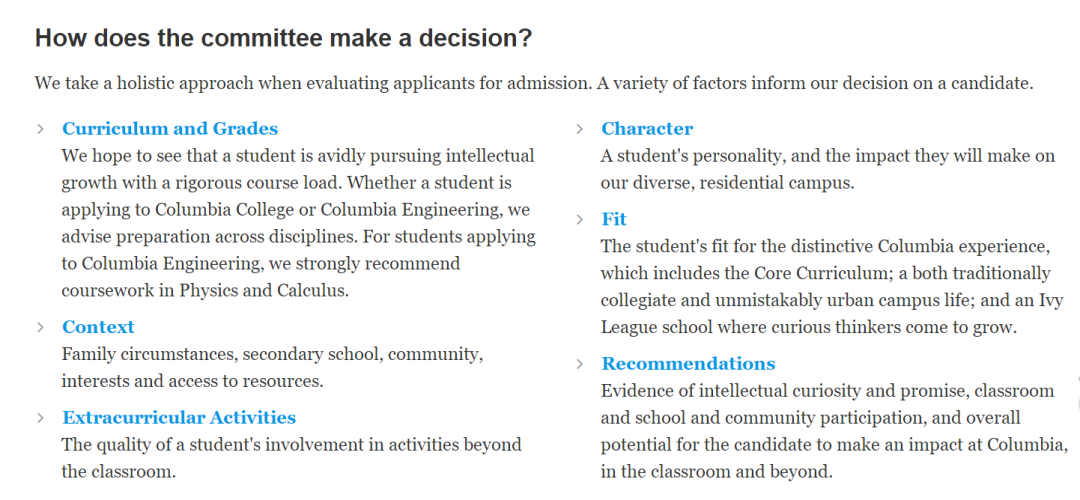Collapse the chevron next to Character
The image size is (1080, 500).
[579, 129]
